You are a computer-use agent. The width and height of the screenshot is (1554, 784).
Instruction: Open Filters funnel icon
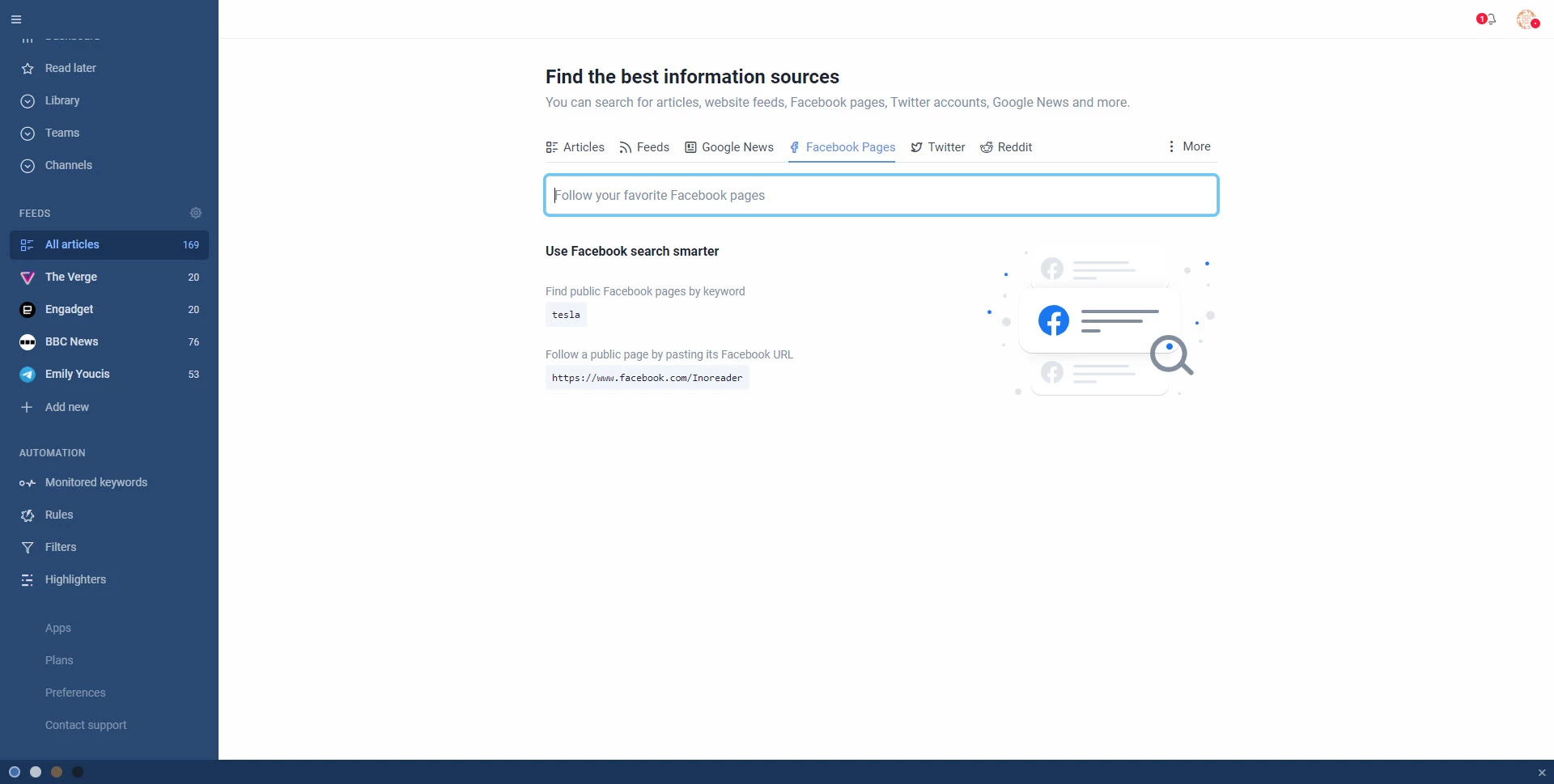28,548
